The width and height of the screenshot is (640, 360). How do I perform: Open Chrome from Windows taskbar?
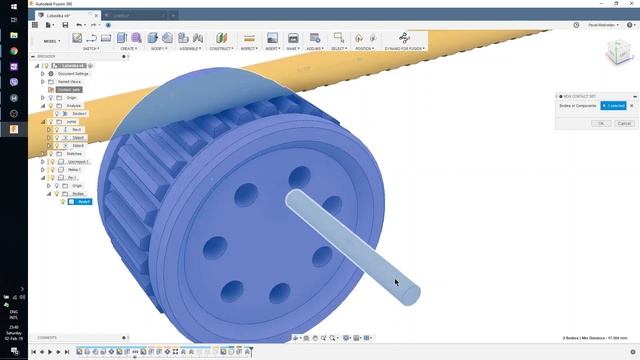pos(14,51)
